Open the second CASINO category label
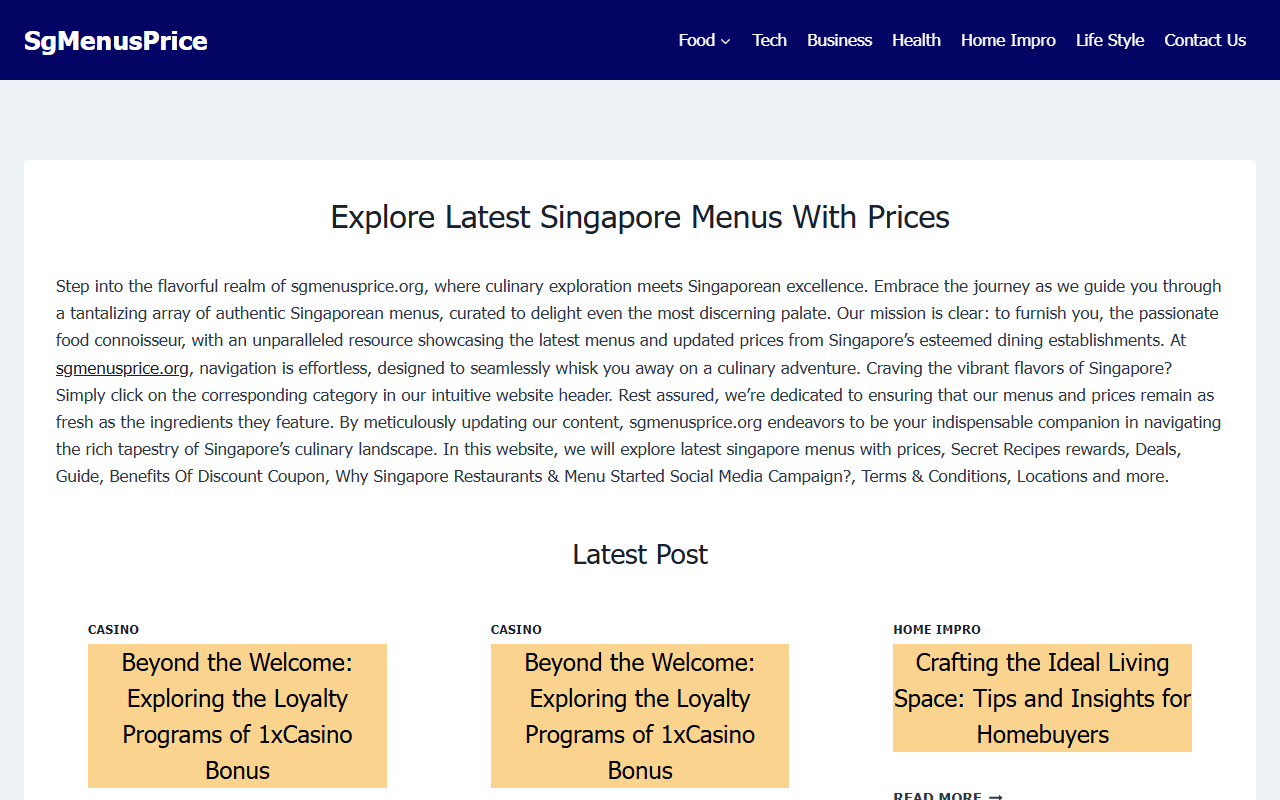 [516, 630]
